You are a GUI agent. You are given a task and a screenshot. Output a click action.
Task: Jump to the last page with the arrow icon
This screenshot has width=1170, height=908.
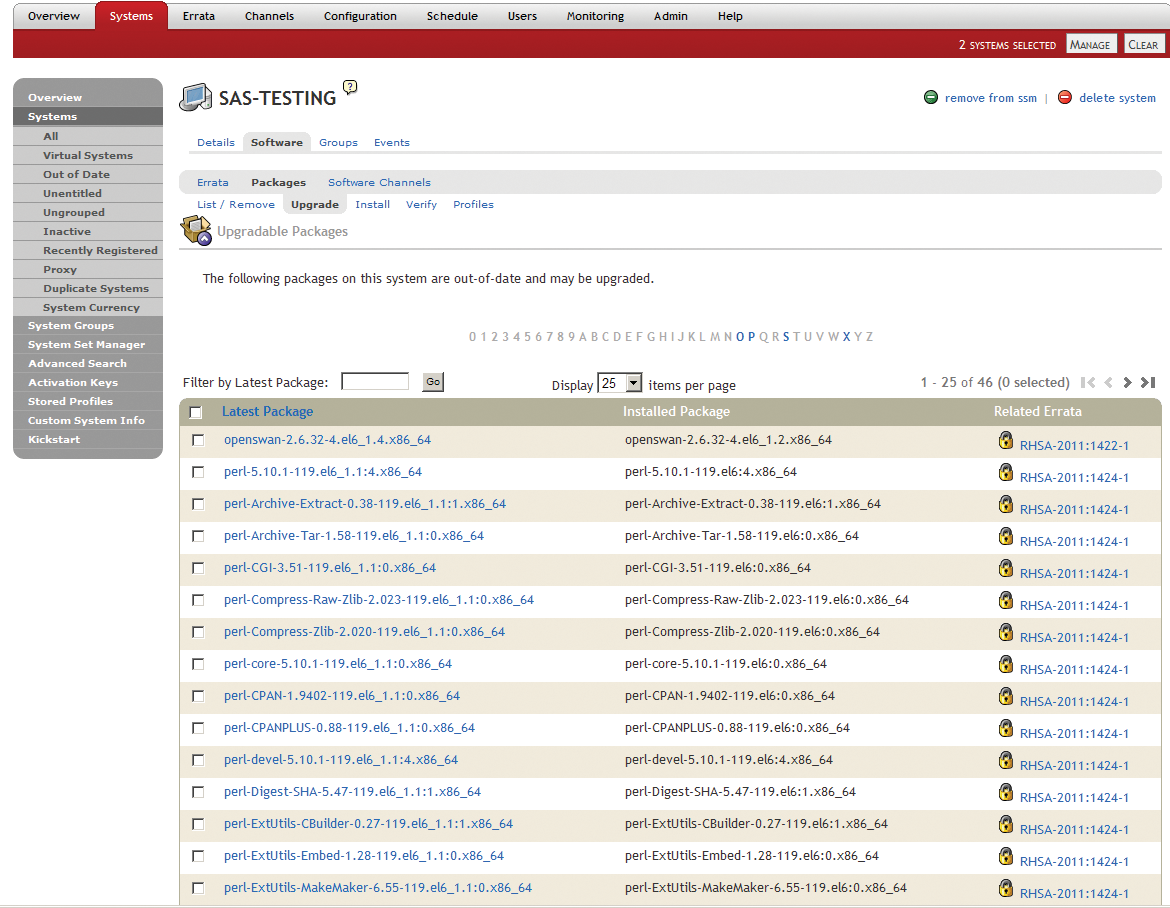pyautogui.click(x=1148, y=382)
